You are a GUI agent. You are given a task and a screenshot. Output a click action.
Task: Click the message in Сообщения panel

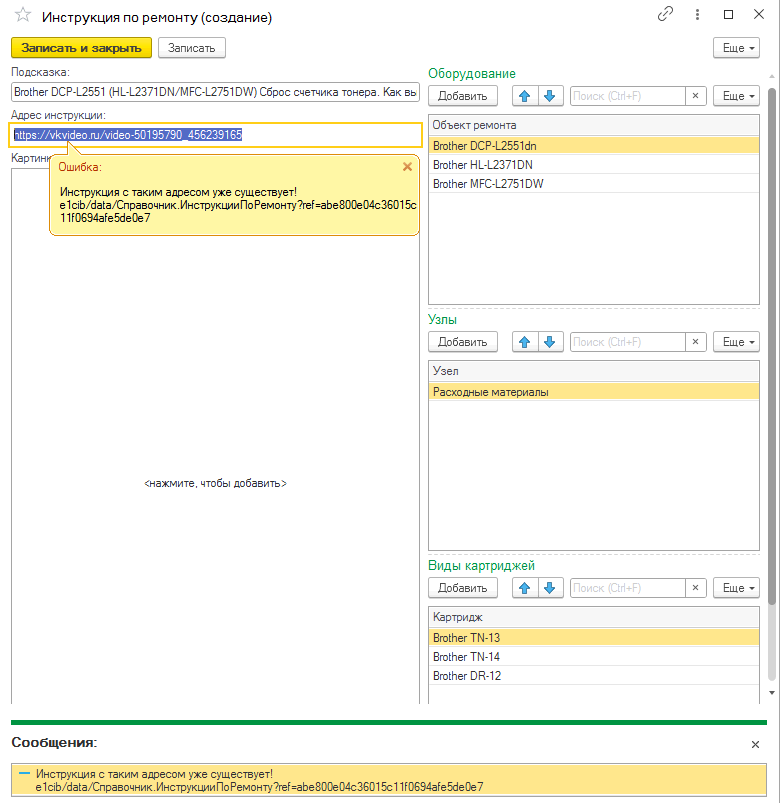389,780
